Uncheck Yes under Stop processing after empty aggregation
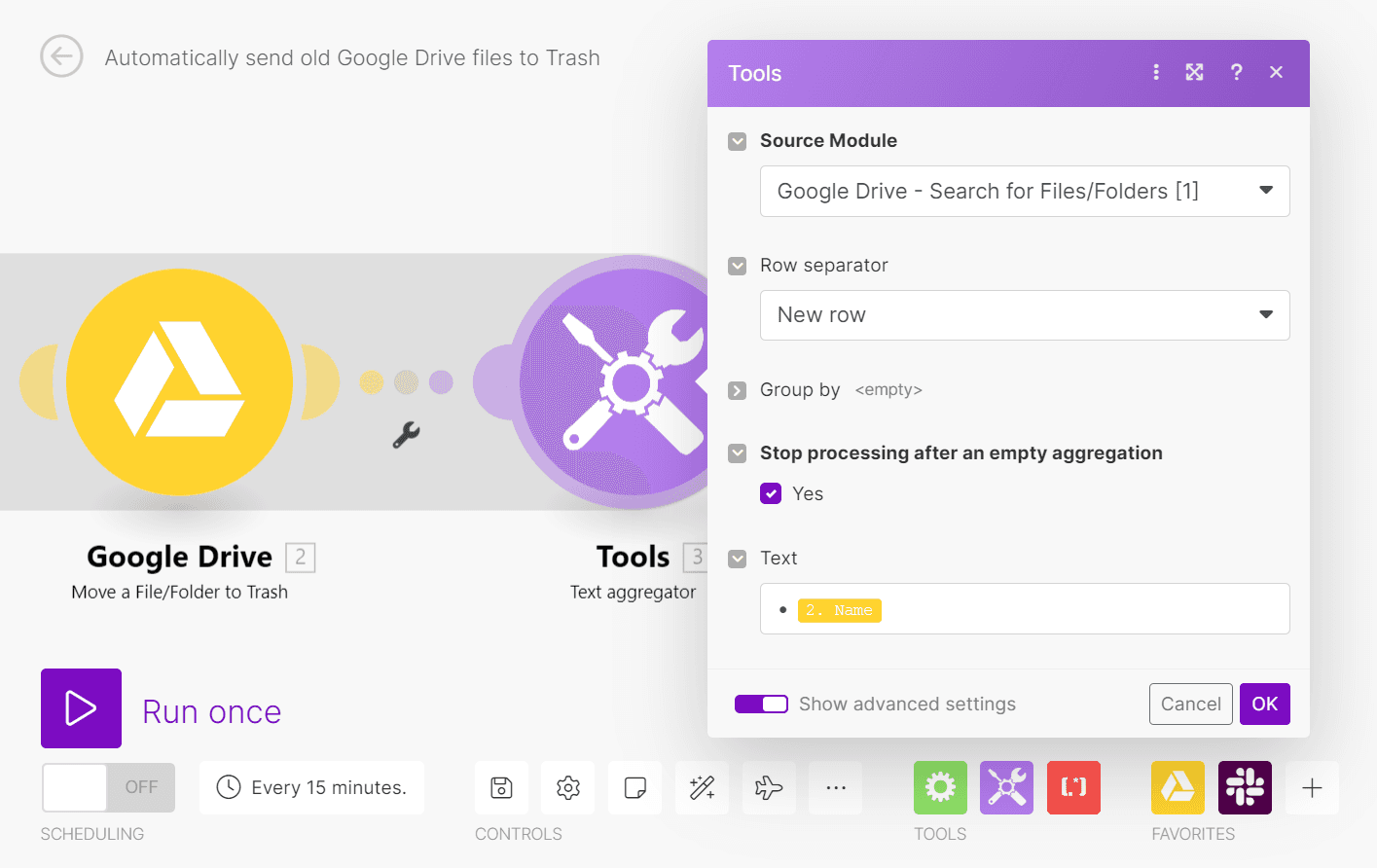 coord(771,493)
